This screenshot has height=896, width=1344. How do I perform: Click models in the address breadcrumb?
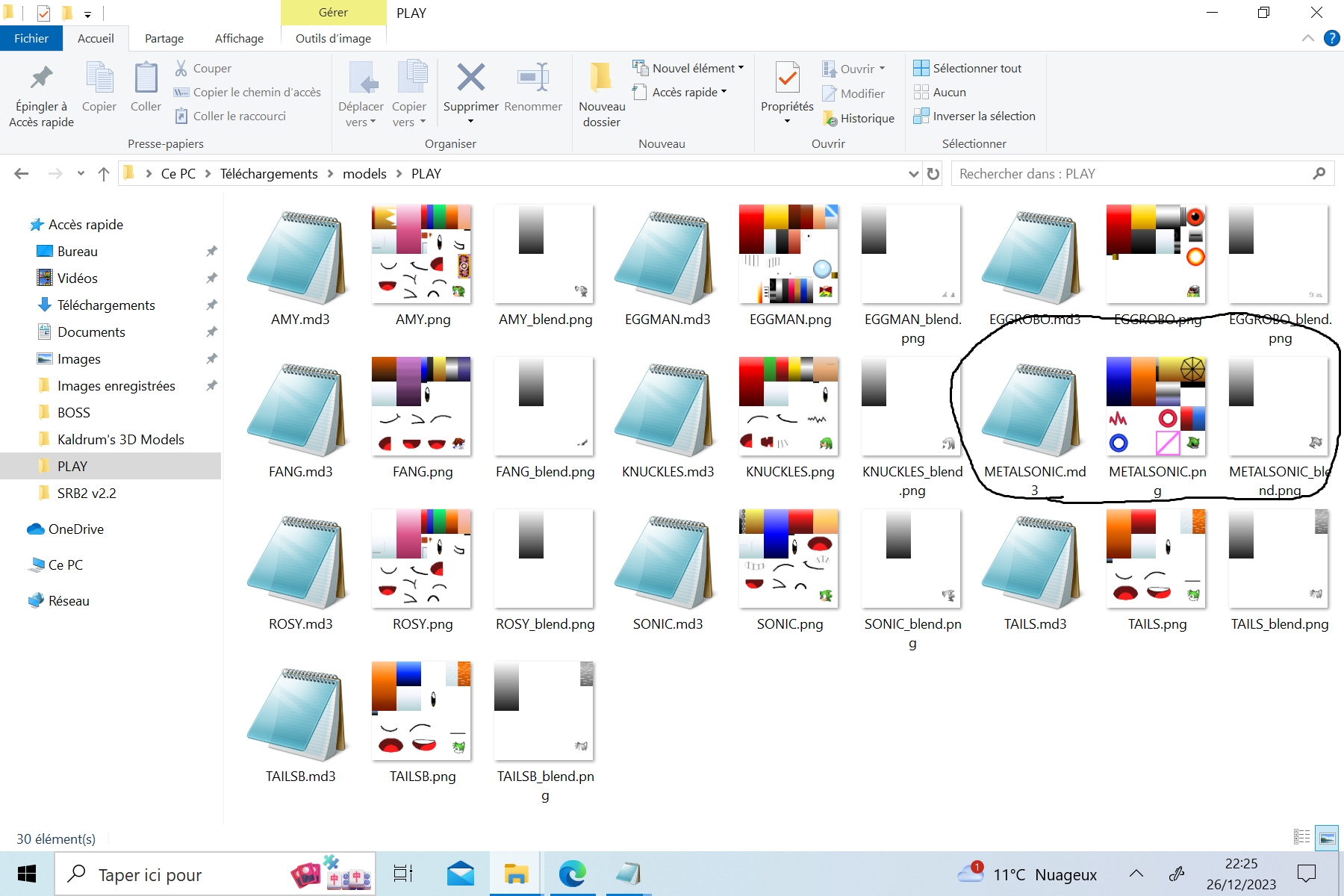point(364,174)
